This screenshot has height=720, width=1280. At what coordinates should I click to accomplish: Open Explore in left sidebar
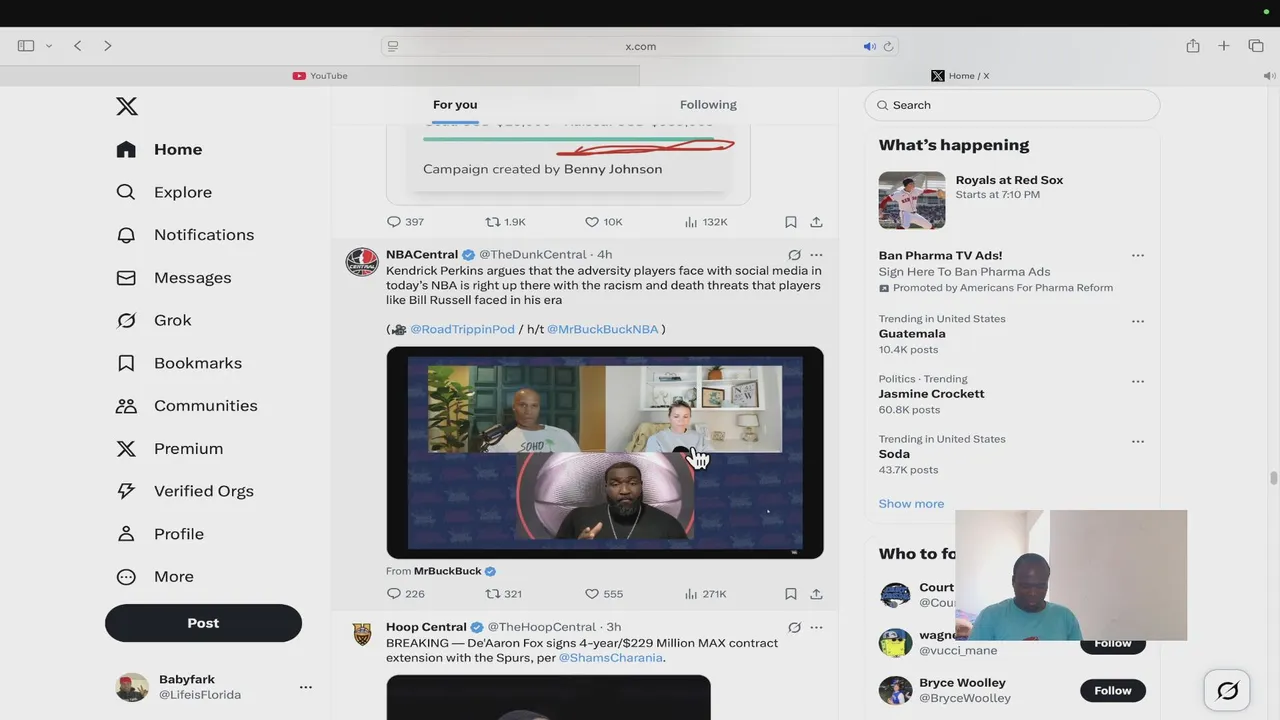point(164,192)
